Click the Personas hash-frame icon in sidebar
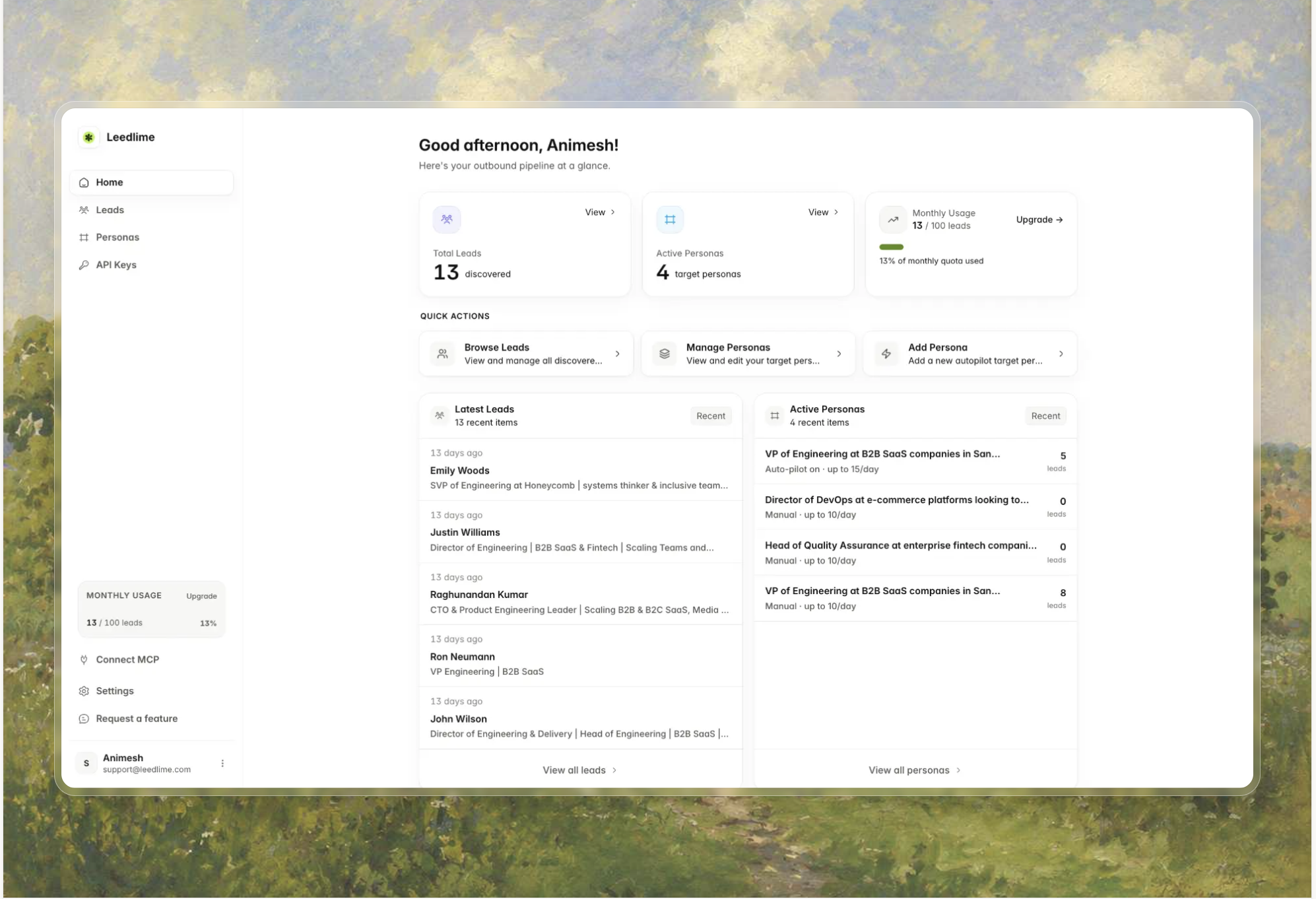 pos(84,238)
